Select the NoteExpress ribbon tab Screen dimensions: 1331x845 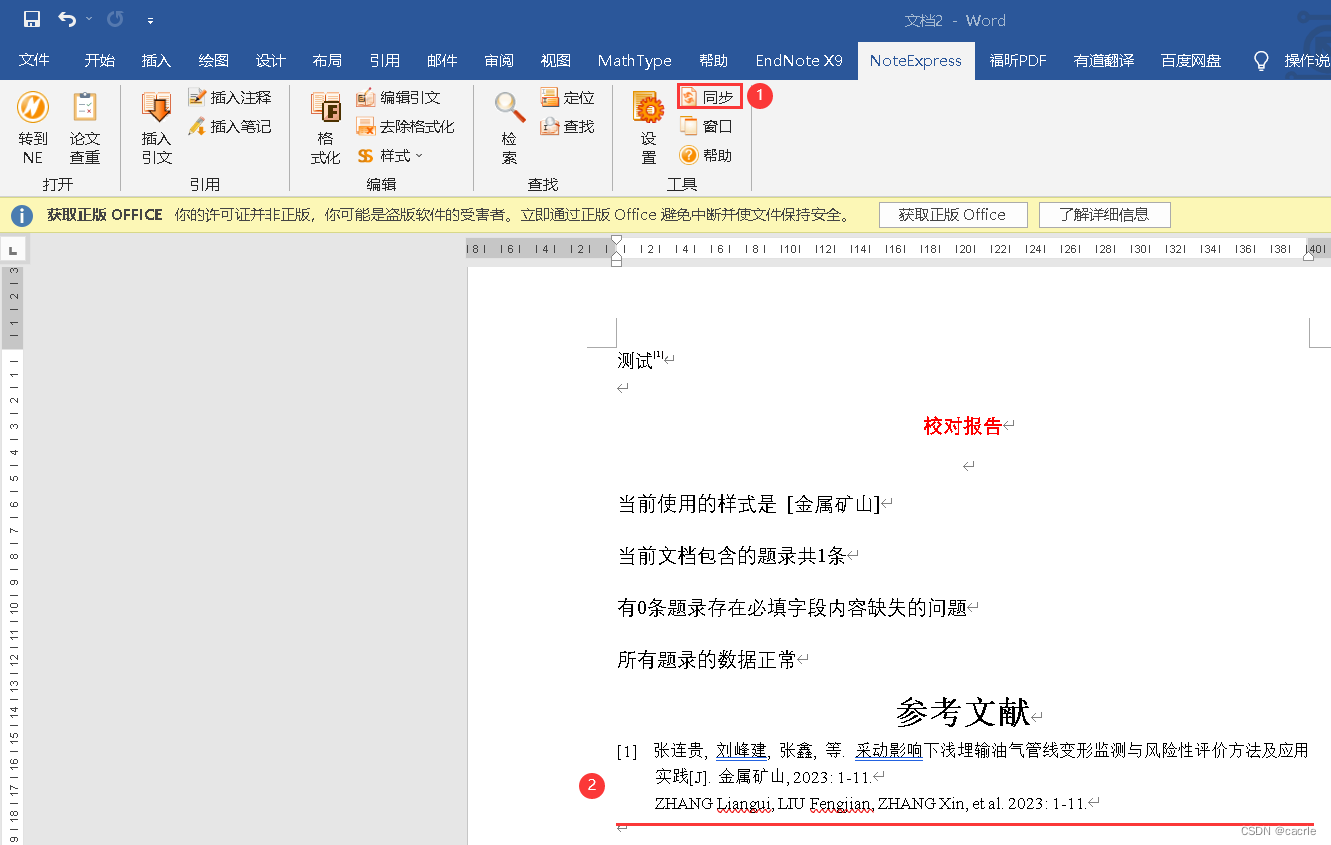click(x=915, y=60)
